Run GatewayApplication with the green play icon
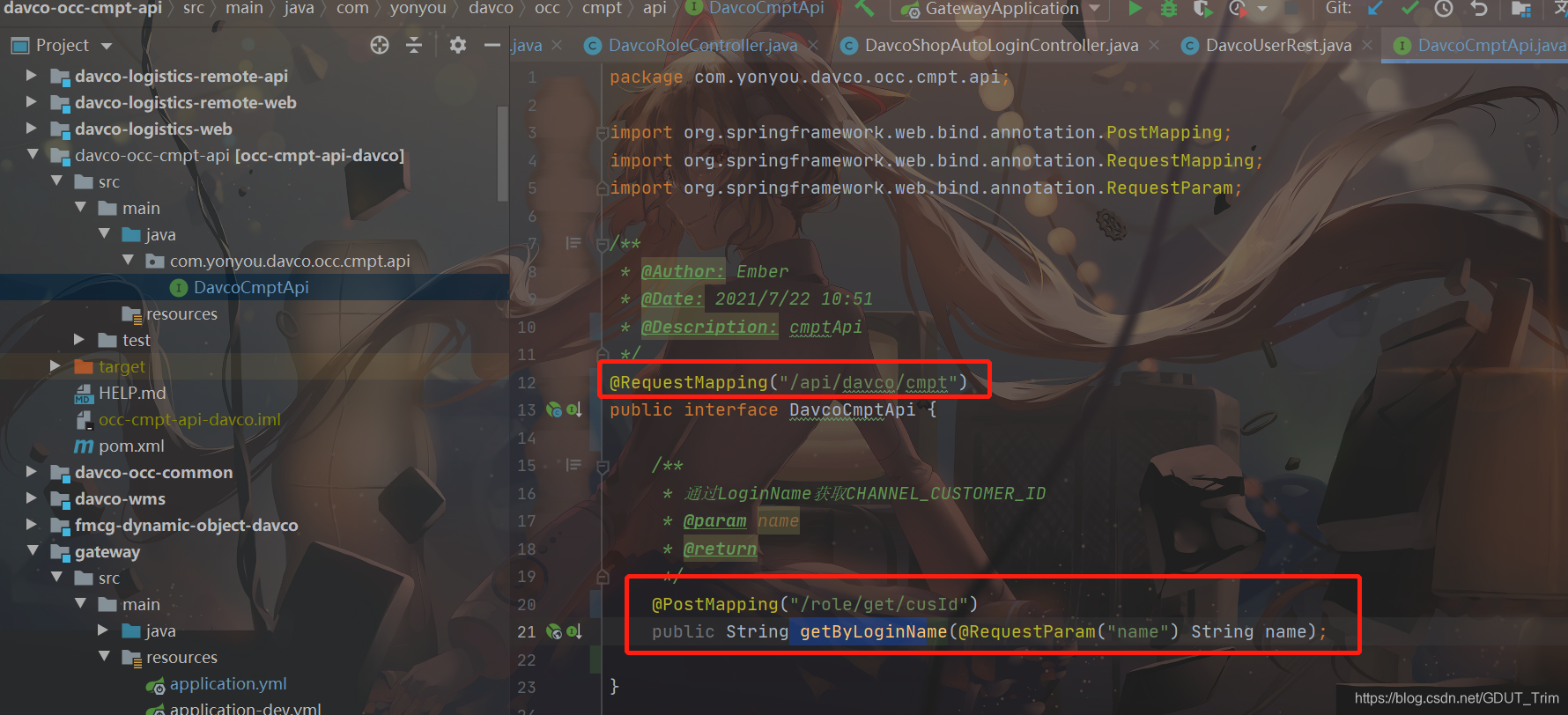The image size is (1568, 715). point(1135,9)
